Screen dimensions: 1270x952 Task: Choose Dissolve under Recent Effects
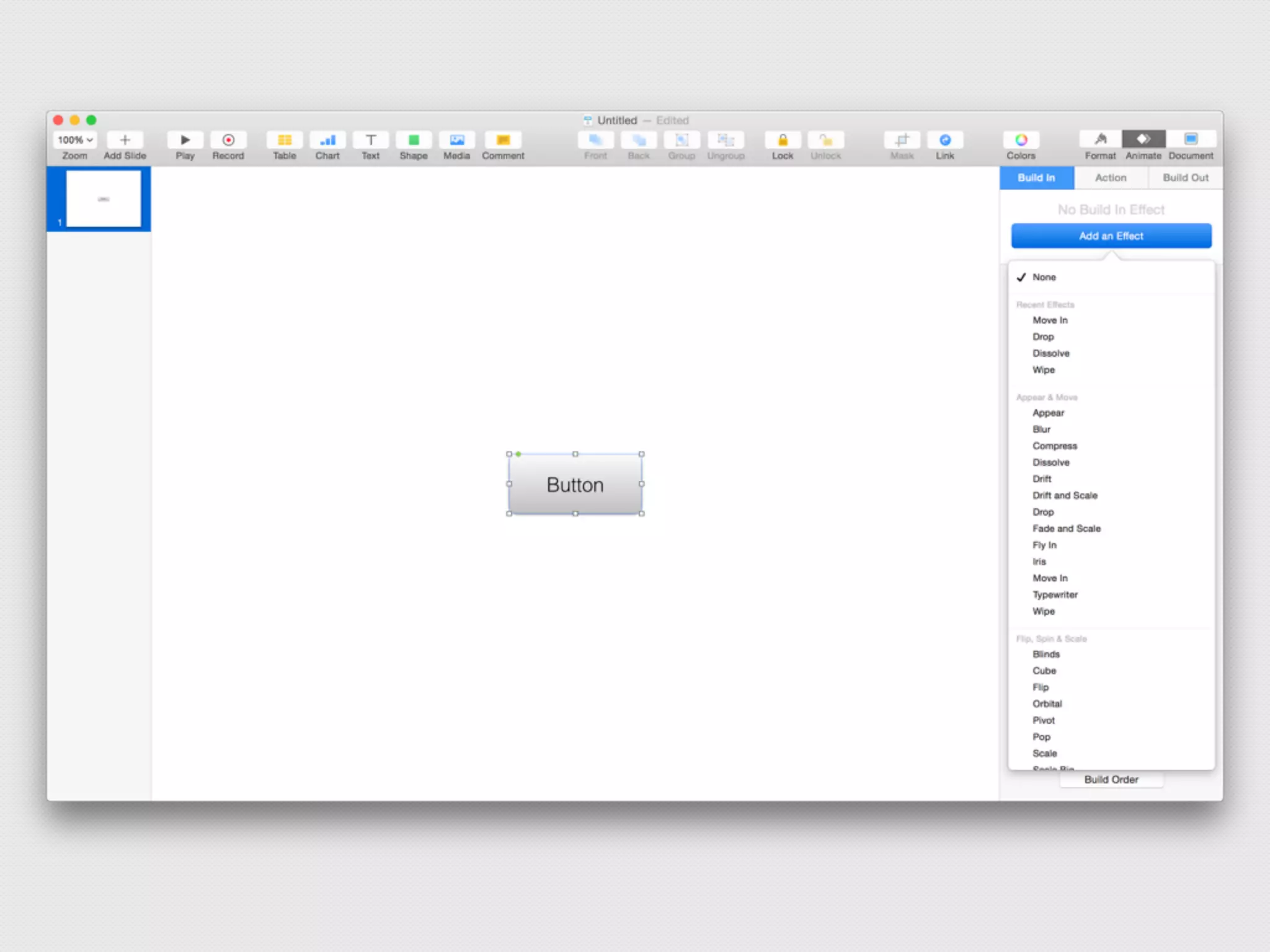pyautogui.click(x=1050, y=353)
